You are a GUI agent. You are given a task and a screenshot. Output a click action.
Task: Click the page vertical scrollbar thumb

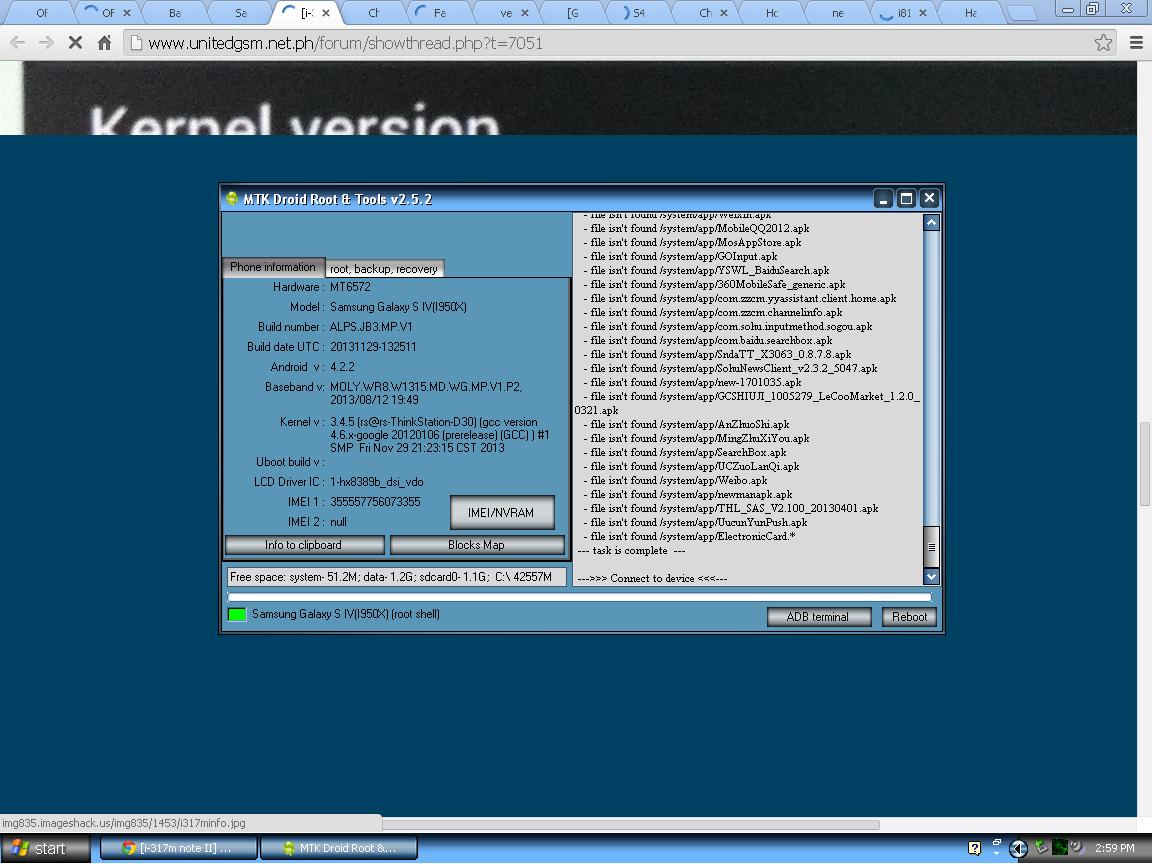point(1145,464)
